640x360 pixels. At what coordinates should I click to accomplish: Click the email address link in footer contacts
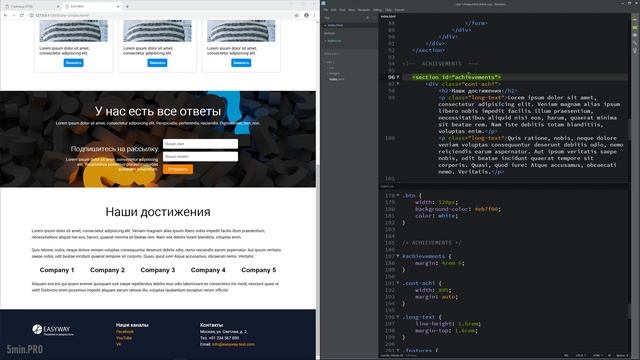click(233, 344)
